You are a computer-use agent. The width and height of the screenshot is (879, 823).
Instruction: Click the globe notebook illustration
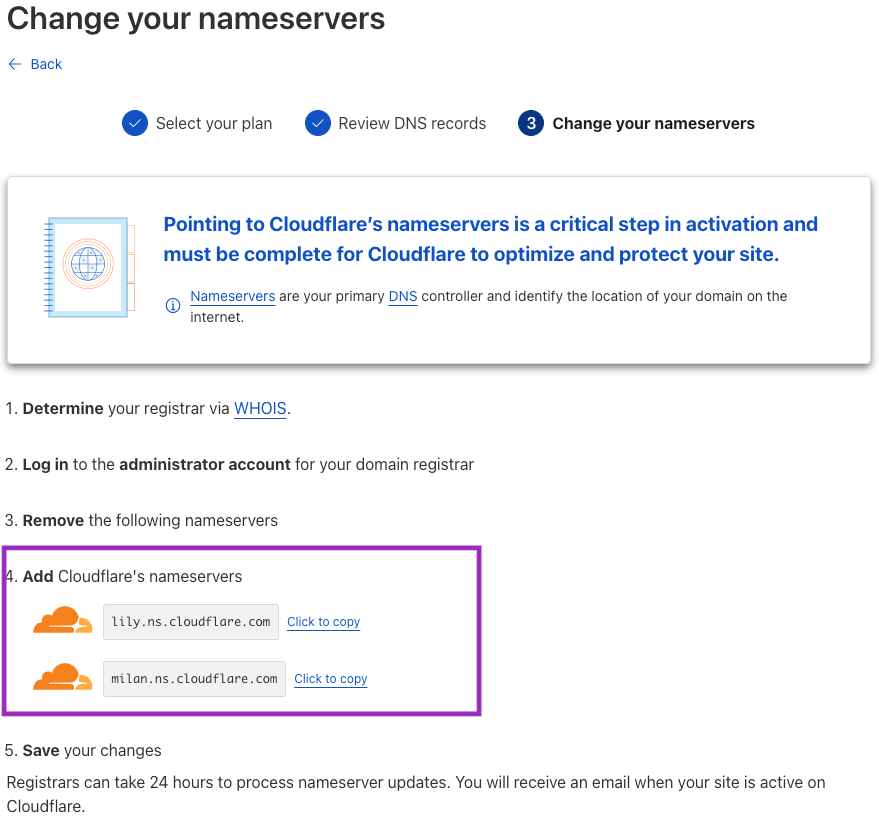pos(89,267)
